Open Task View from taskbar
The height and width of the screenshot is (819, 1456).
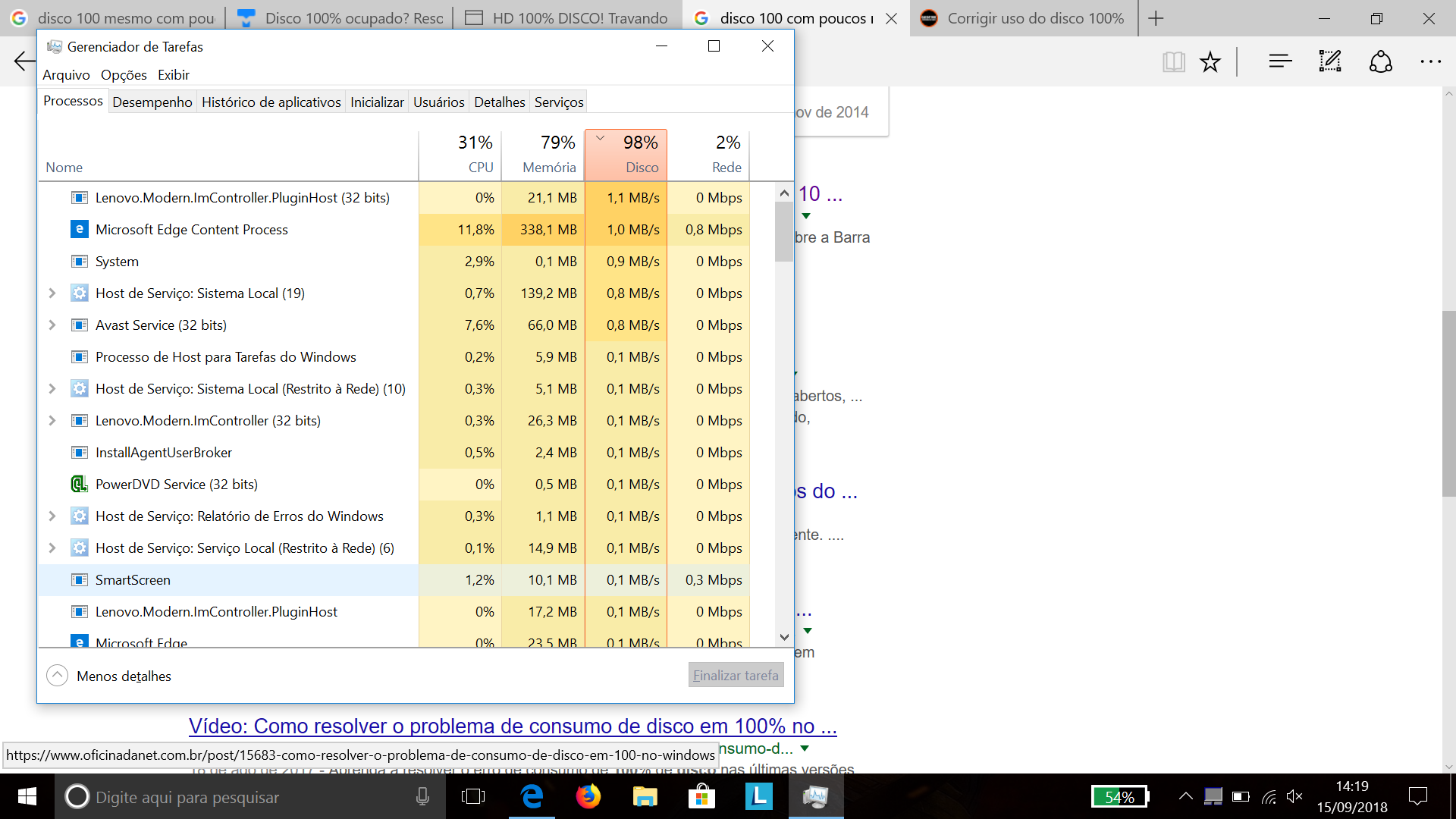[473, 796]
